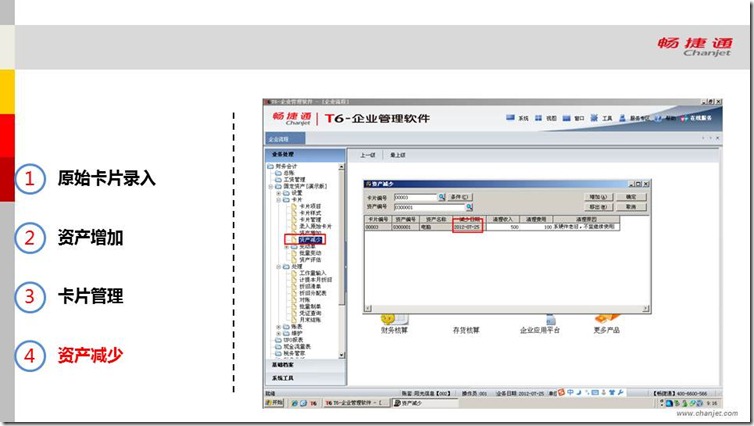Focus the 卡片编号 input field
The width and height of the screenshot is (754, 426).
tap(415, 197)
